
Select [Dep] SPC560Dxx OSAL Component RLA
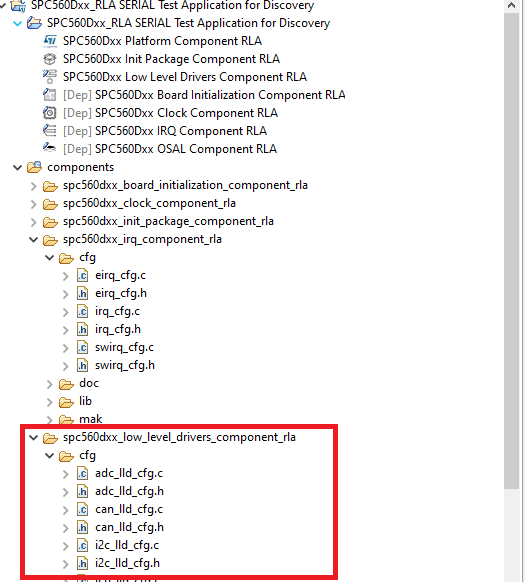pyautogui.click(x=170, y=149)
